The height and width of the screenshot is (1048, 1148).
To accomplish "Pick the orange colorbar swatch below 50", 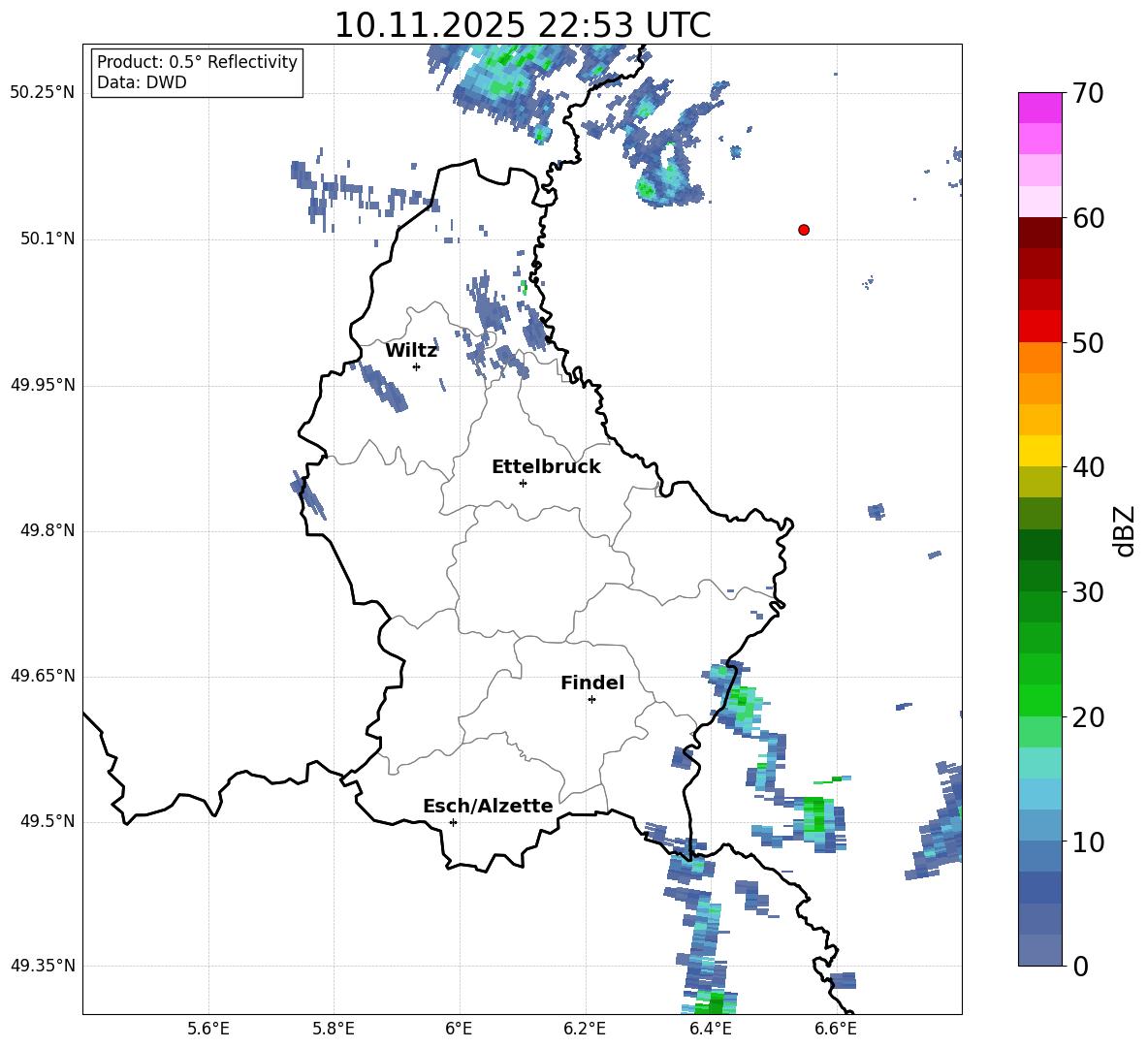I will point(1040,357).
